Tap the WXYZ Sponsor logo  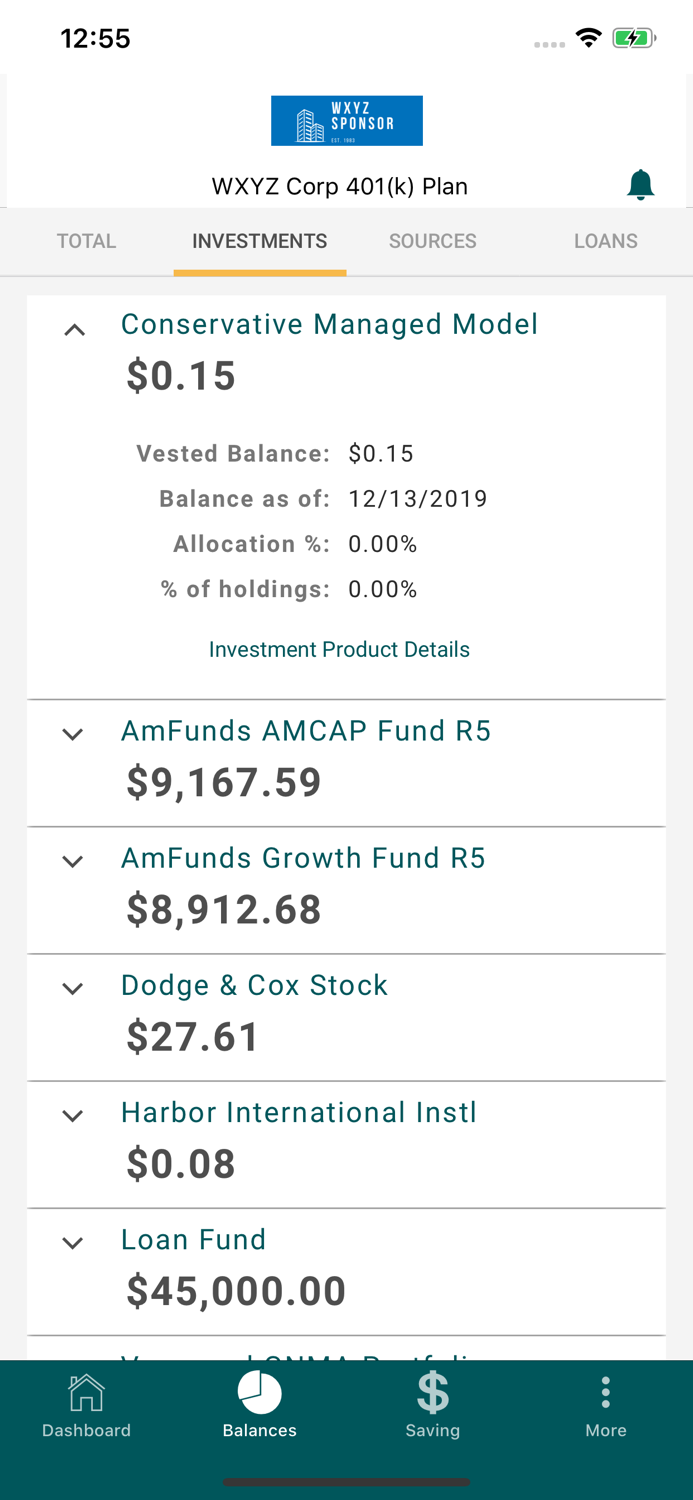click(346, 121)
